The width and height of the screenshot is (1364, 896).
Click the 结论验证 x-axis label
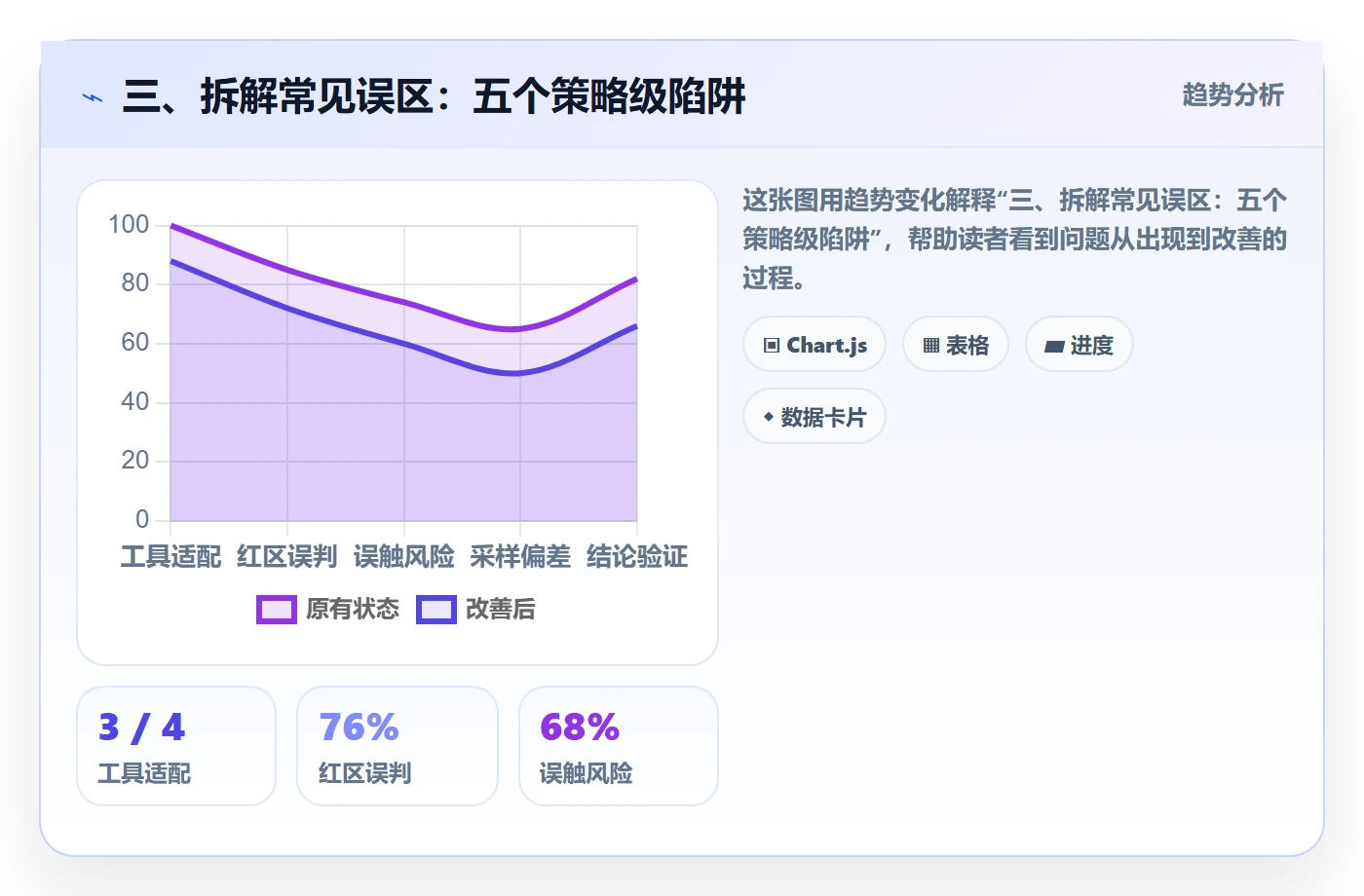(x=637, y=557)
